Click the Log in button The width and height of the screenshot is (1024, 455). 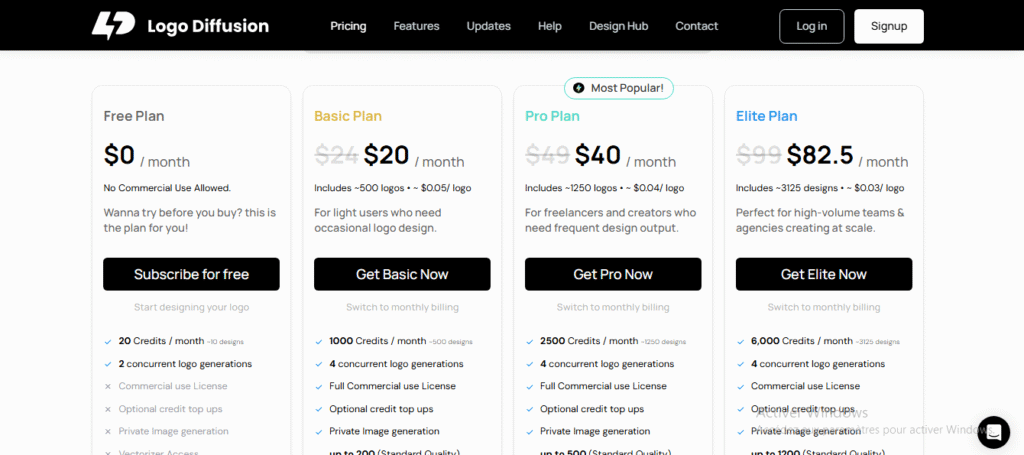(x=811, y=26)
